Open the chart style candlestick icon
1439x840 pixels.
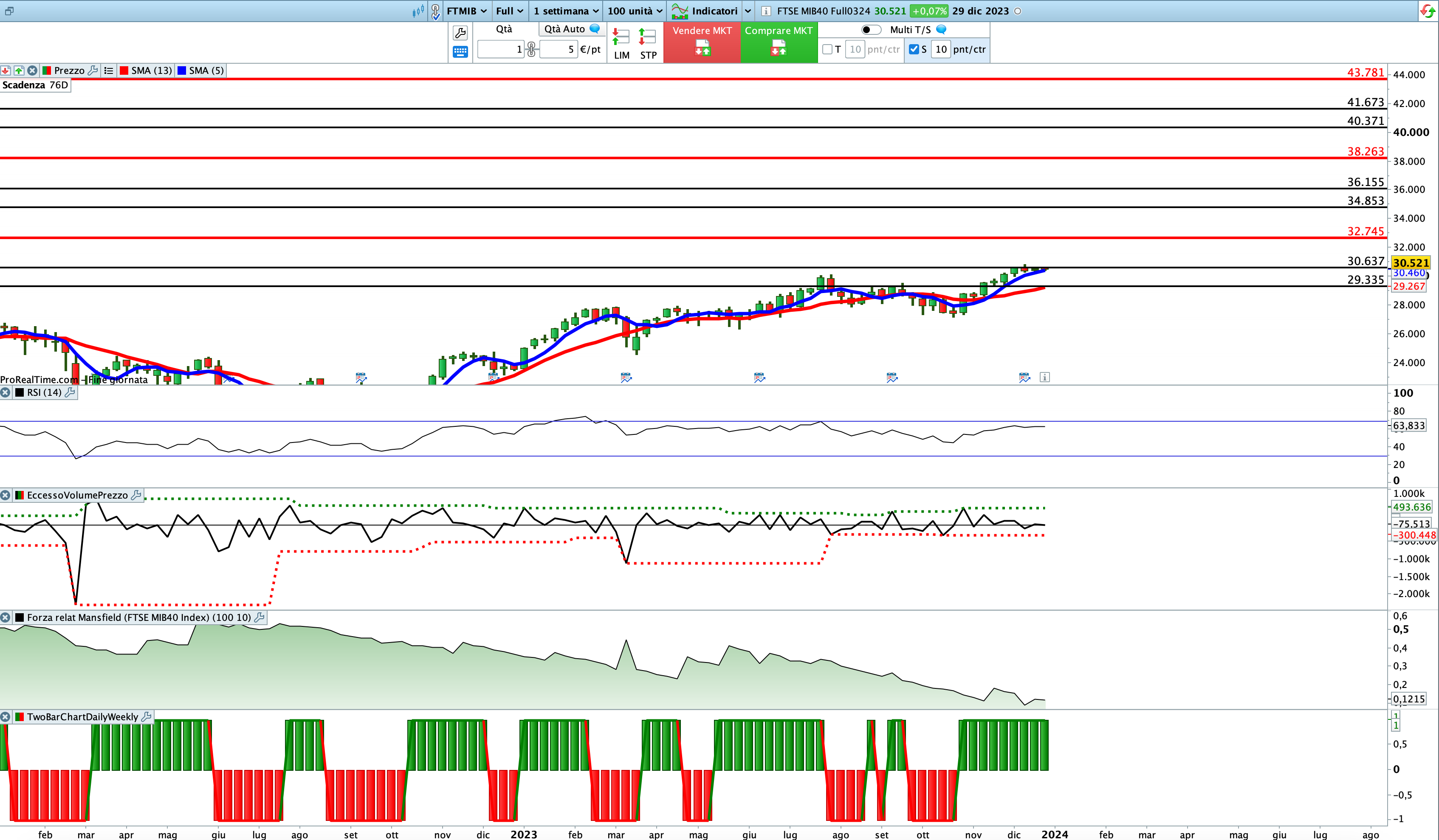coord(418,11)
